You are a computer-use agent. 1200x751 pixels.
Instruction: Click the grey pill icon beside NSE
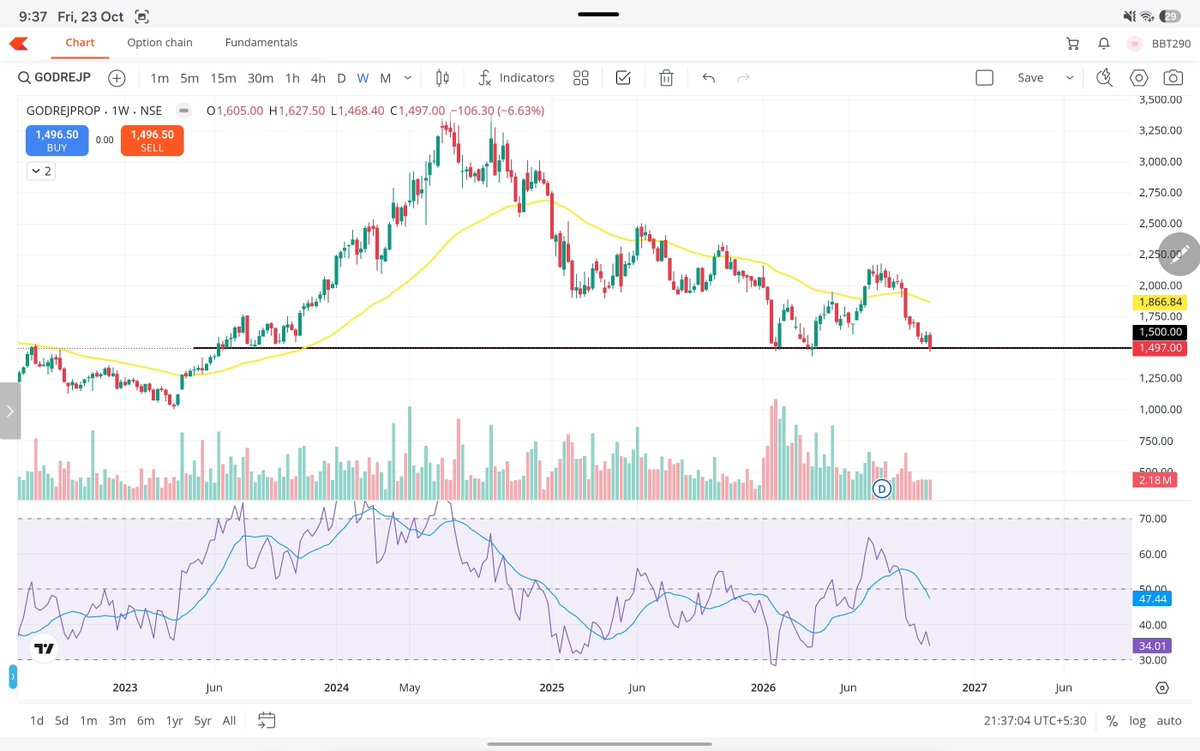(x=183, y=111)
